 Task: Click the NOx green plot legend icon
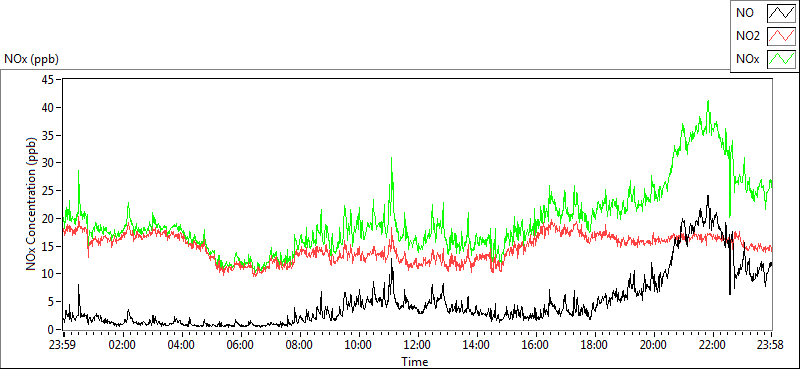point(782,59)
